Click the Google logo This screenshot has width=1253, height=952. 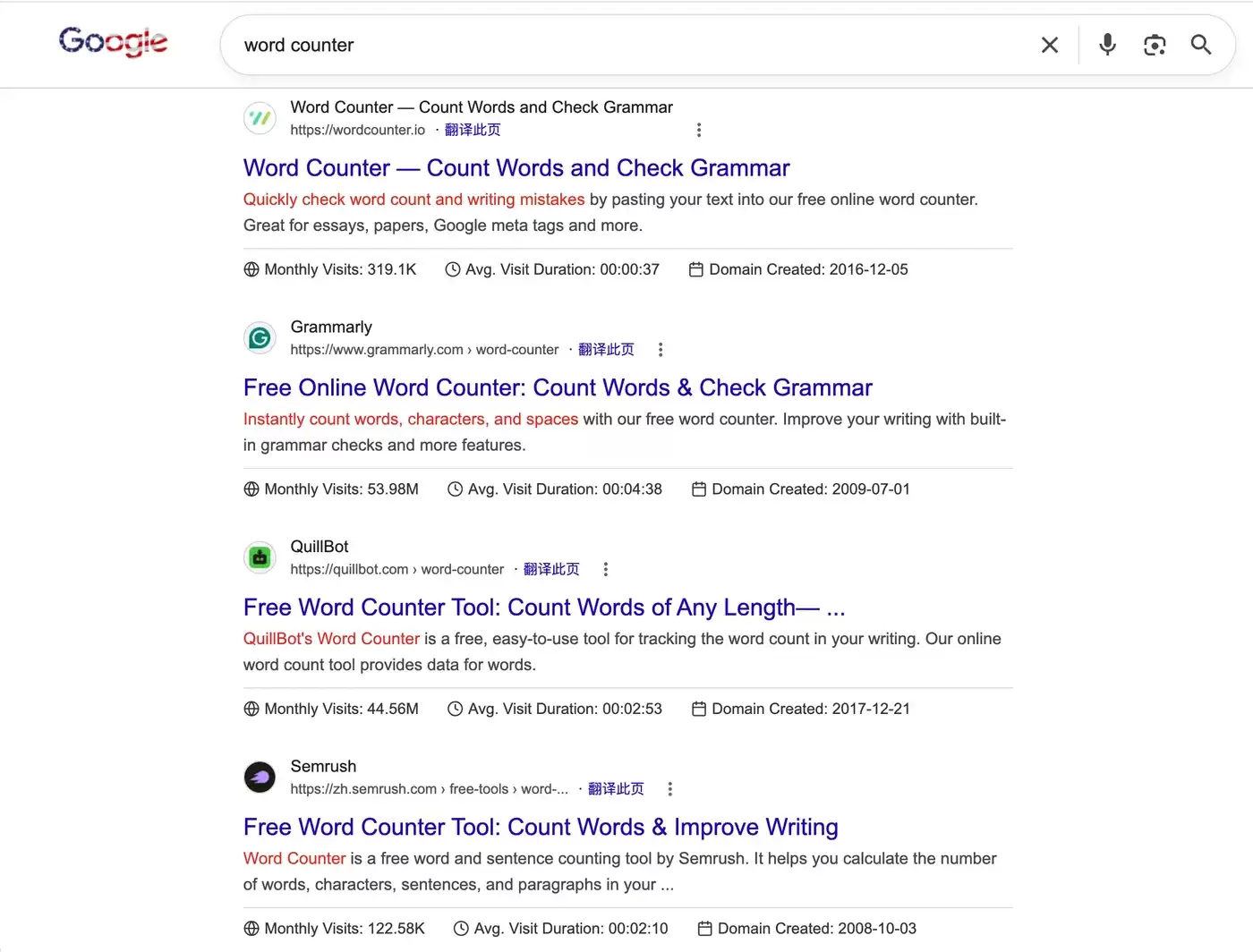click(113, 42)
